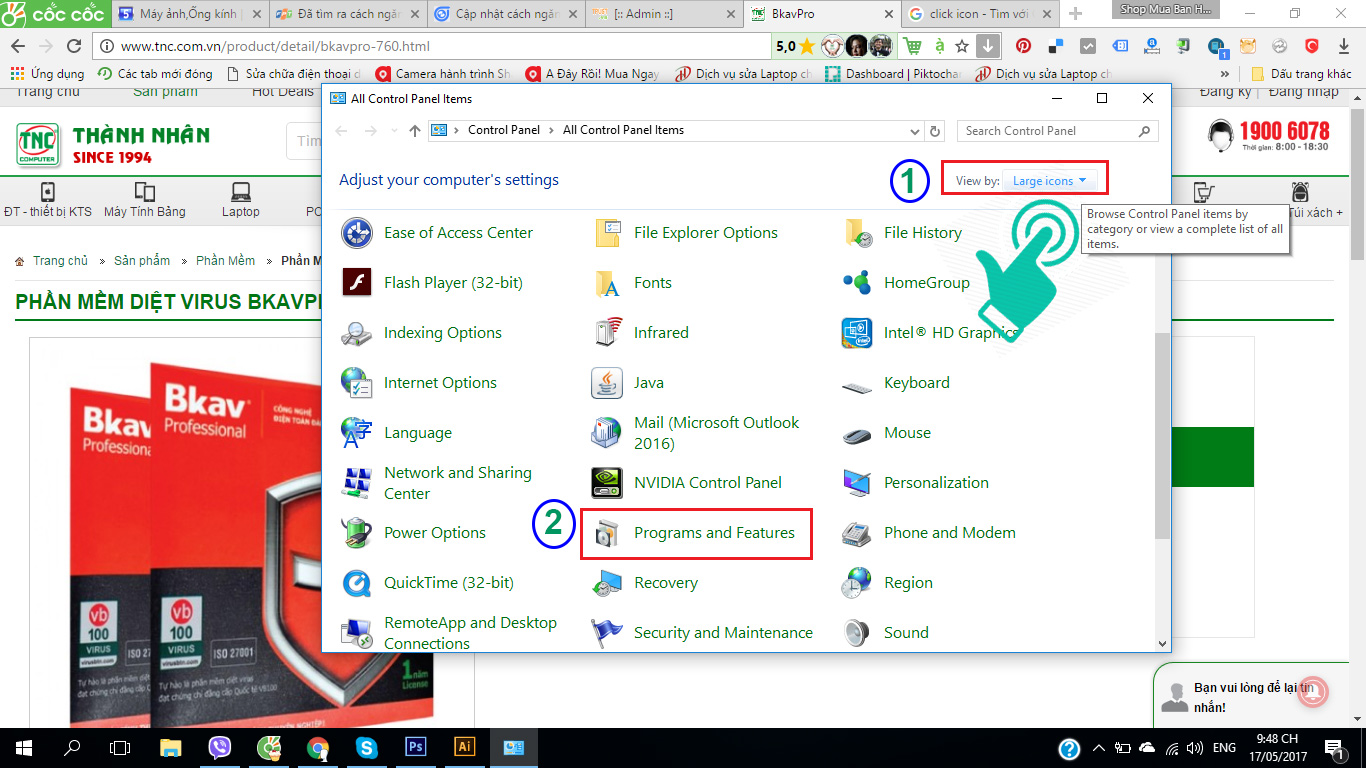The image size is (1366, 768).
Task: Open the Region globe icon
Action: (x=857, y=583)
